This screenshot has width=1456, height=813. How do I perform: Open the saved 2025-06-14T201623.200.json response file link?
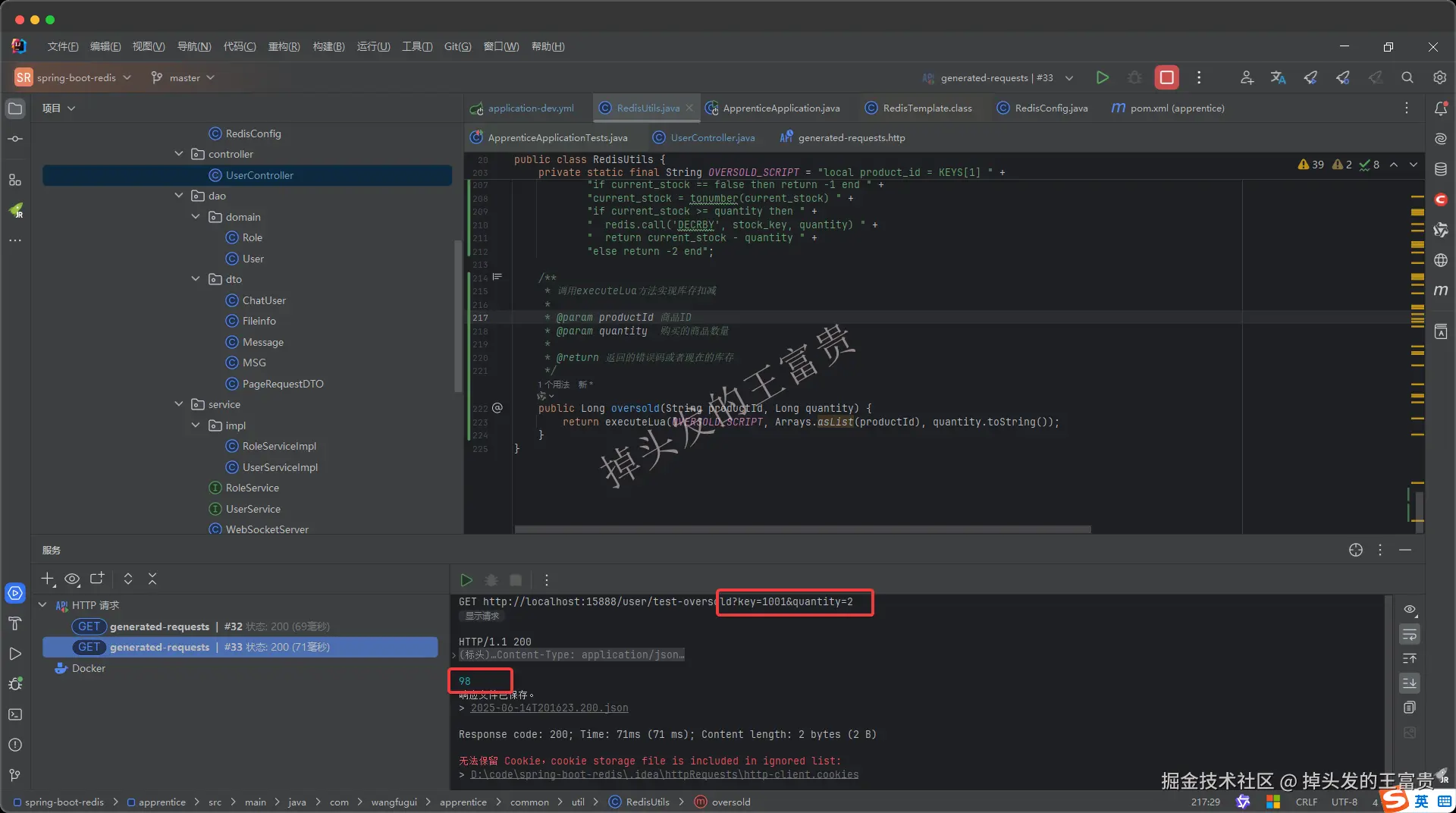(549, 708)
